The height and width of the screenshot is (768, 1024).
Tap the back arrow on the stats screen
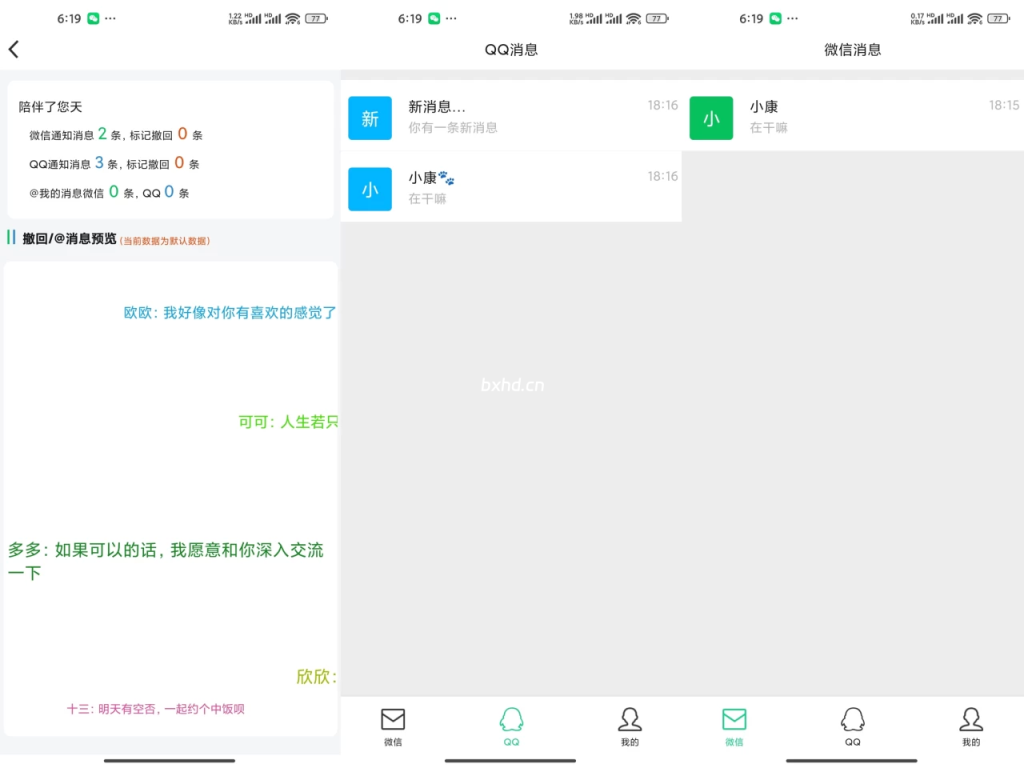[14, 50]
